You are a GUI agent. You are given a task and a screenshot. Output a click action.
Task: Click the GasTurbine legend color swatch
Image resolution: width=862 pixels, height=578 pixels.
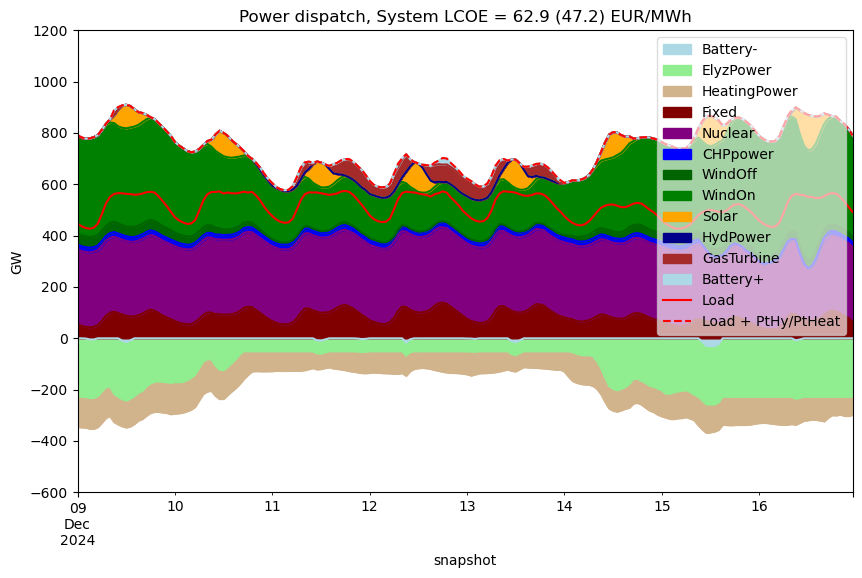pyautogui.click(x=677, y=258)
